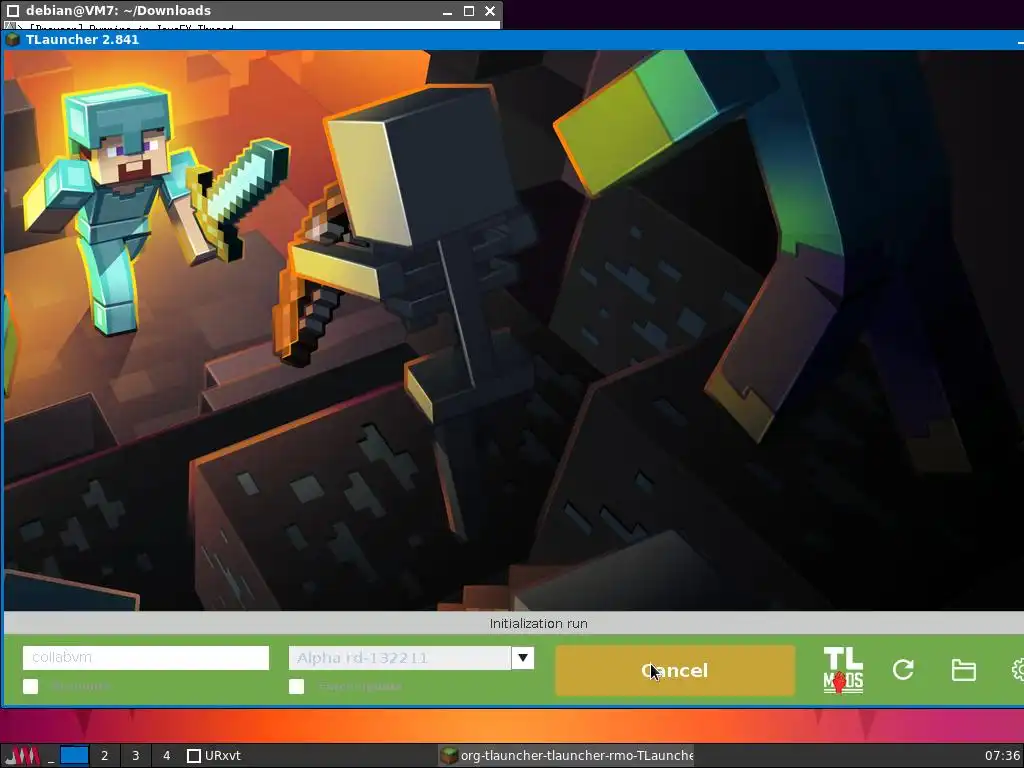Click the Initialization run status text

tap(538, 624)
